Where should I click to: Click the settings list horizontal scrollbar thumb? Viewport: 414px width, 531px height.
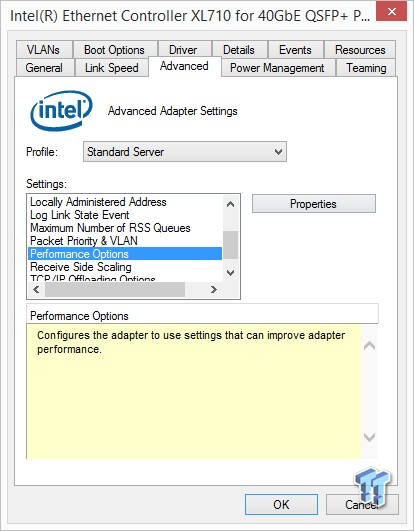(x=115, y=290)
